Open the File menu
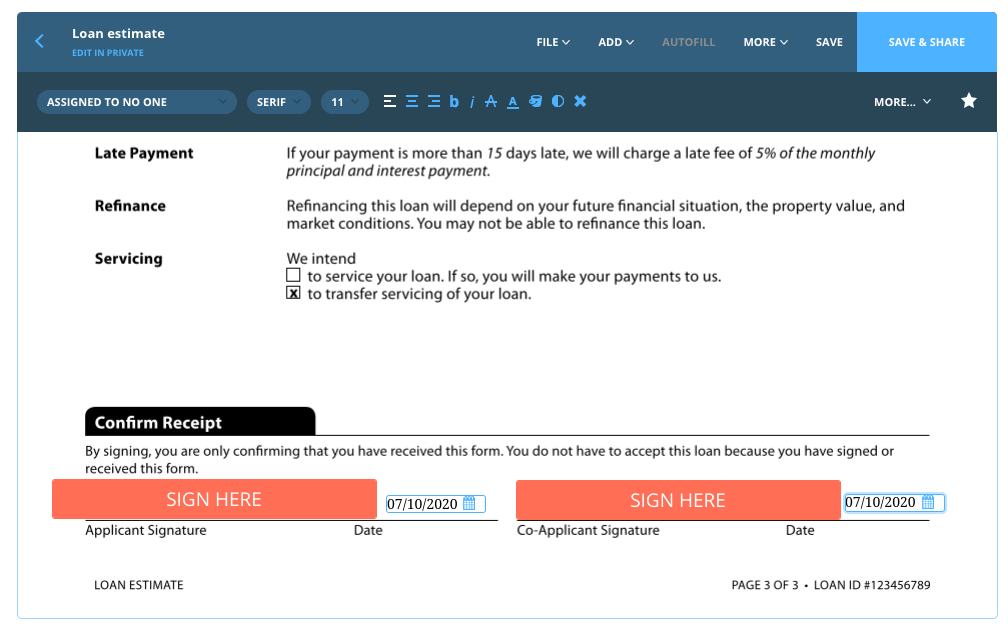The height and width of the screenshot is (640, 1008). (x=553, y=42)
